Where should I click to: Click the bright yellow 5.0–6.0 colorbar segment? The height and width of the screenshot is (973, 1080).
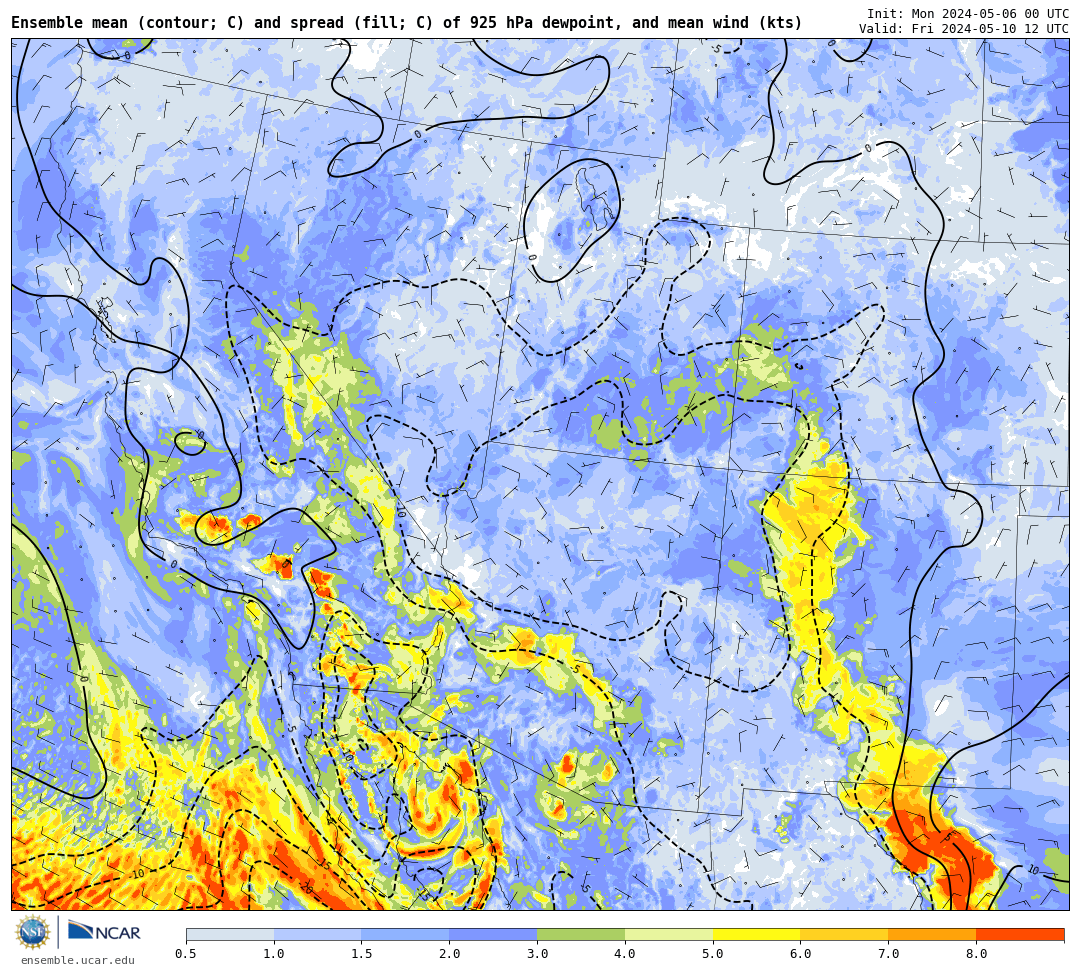click(757, 934)
